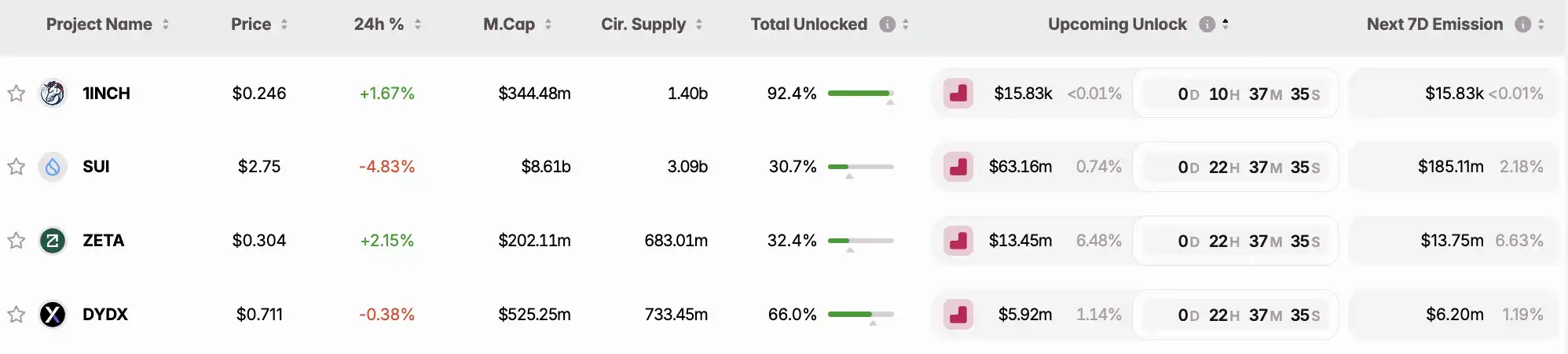Toggle the star next to SUI

pyautogui.click(x=16, y=167)
